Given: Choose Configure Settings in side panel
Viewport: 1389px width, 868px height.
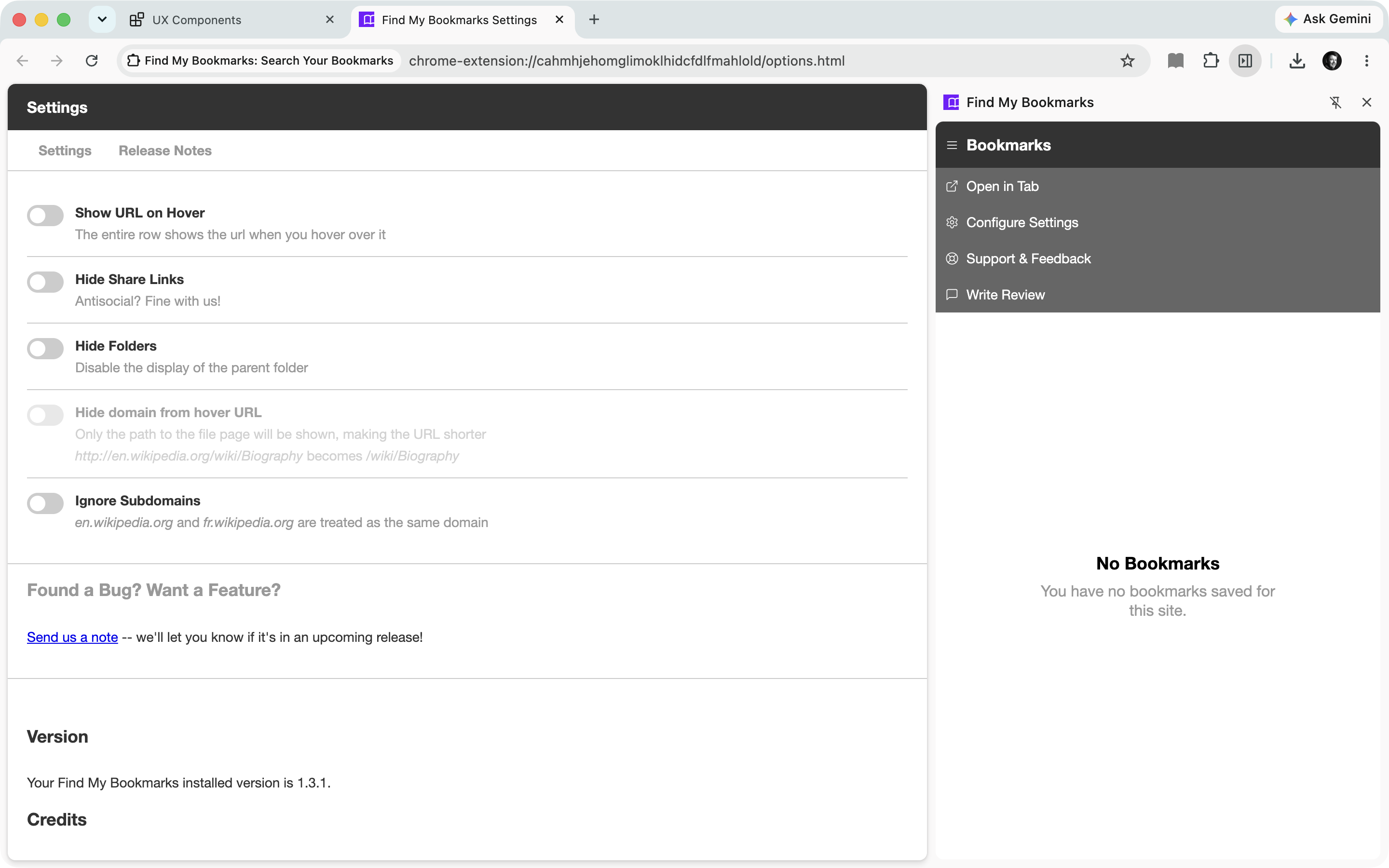Looking at the screenshot, I should [x=1157, y=222].
